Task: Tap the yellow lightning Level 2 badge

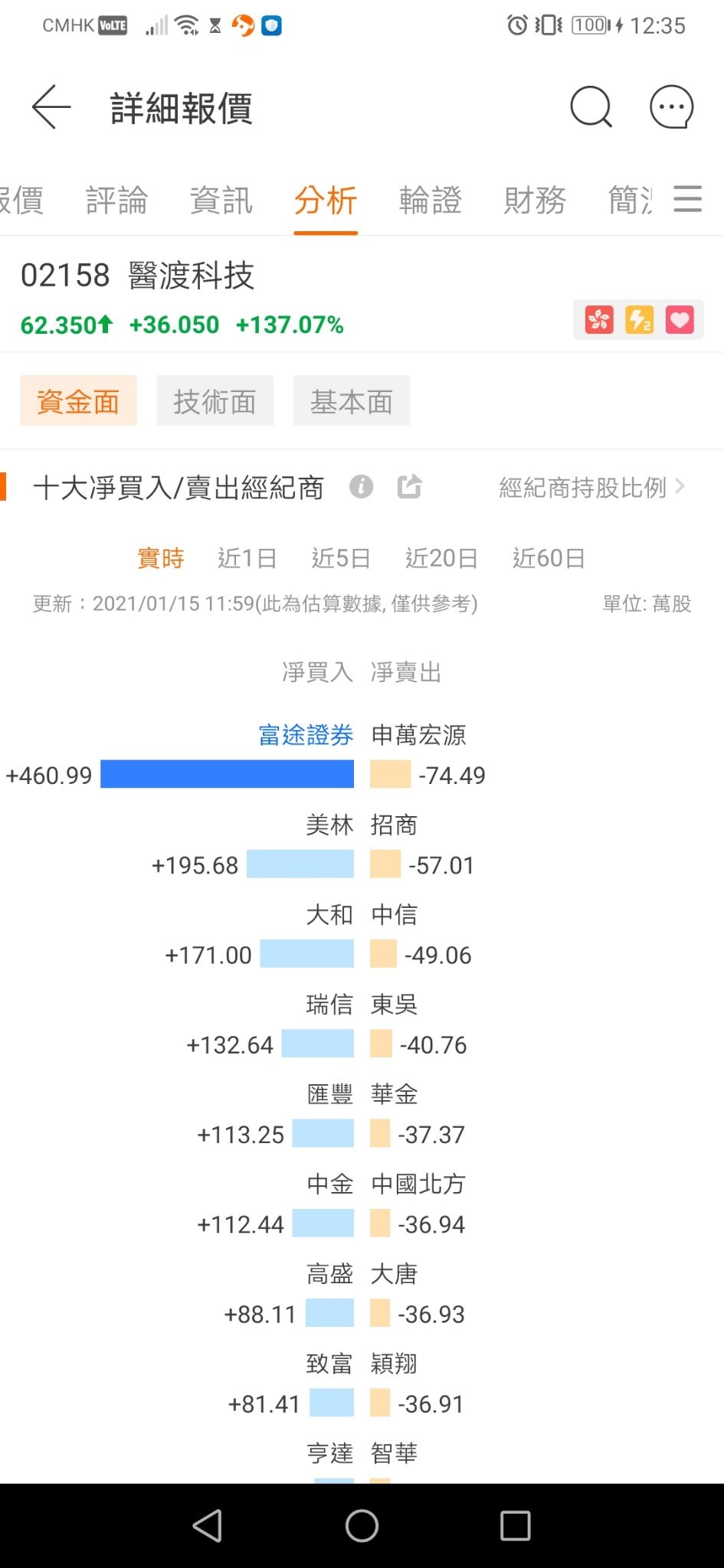Action: pyautogui.click(x=640, y=319)
